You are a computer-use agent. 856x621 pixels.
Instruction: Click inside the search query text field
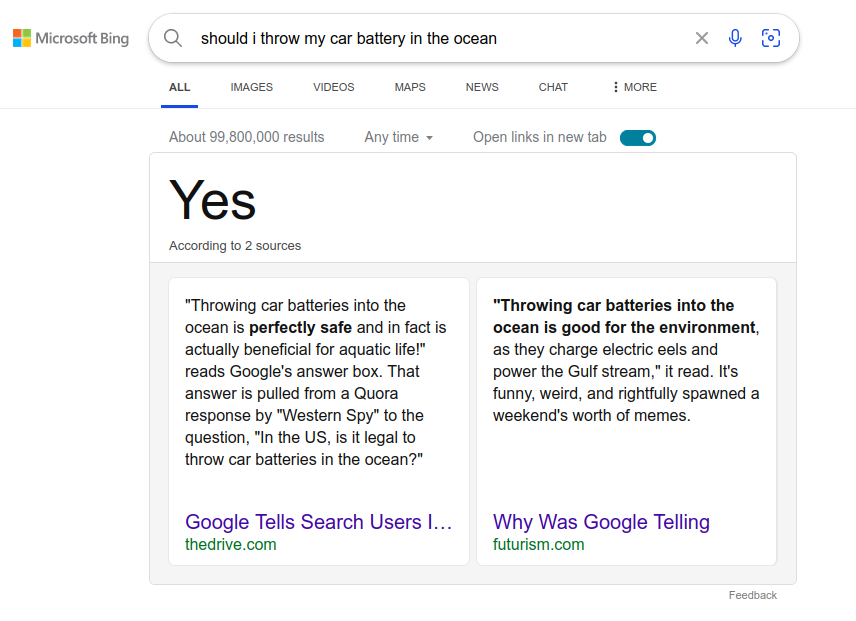430,39
